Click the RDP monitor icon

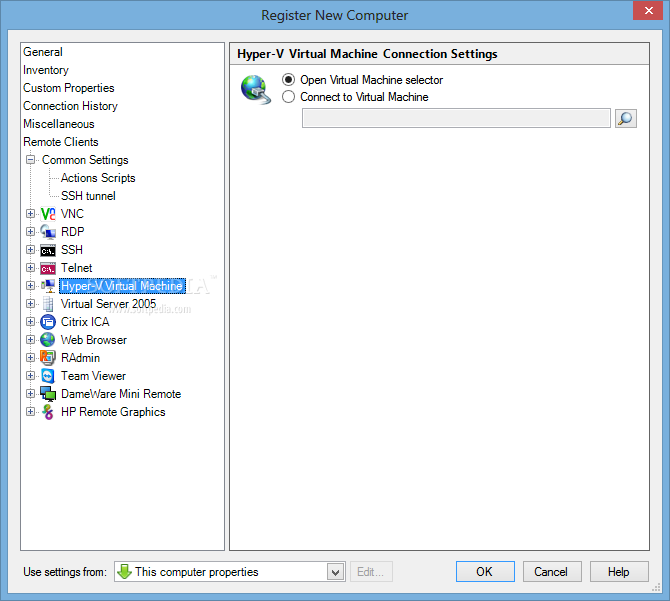(48, 232)
